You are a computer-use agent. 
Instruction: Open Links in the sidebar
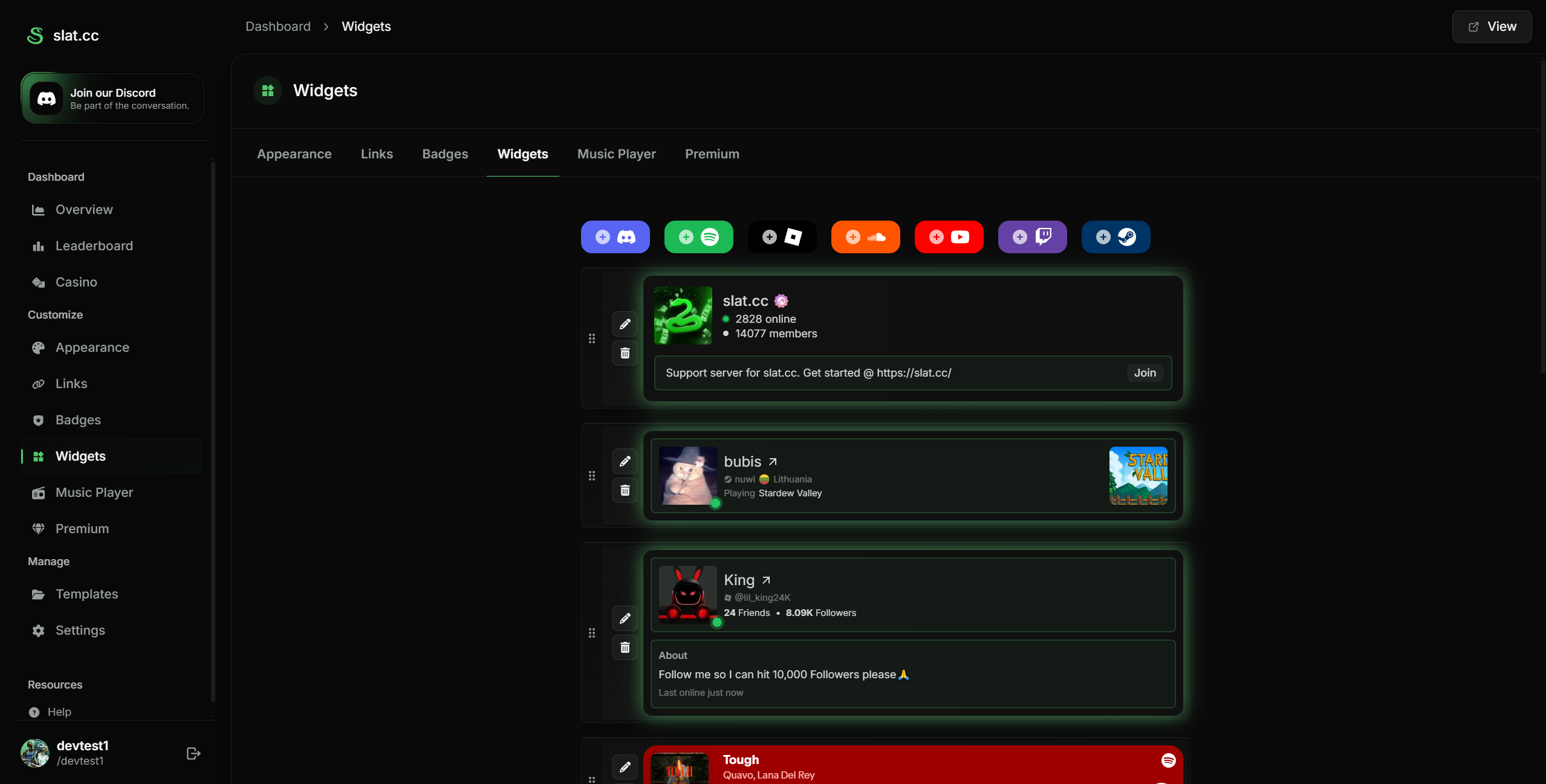click(112, 384)
